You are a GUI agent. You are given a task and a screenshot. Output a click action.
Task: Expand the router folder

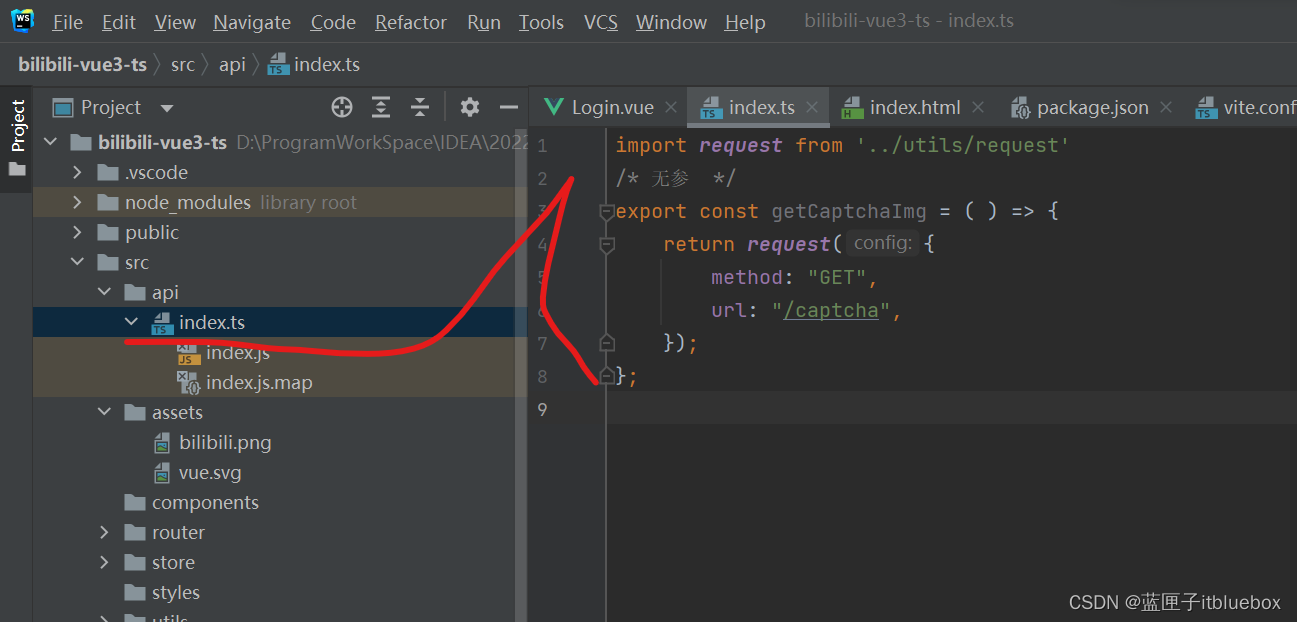pos(105,533)
